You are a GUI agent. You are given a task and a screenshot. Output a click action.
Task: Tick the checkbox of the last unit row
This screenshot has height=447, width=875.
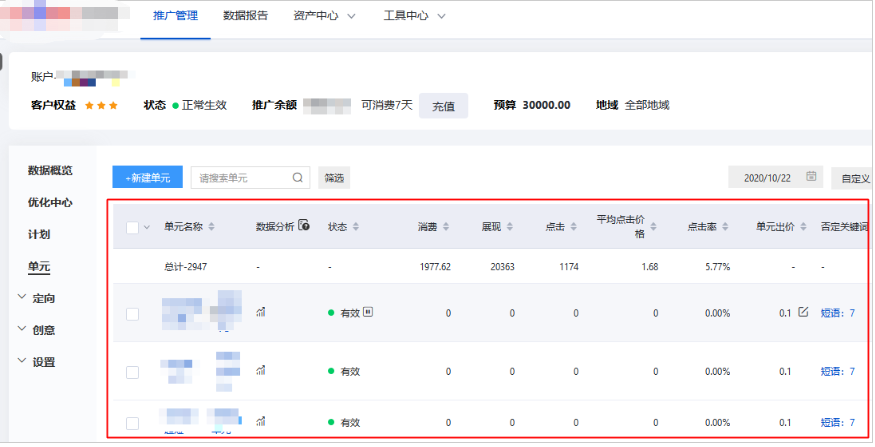pyautogui.click(x=132, y=423)
